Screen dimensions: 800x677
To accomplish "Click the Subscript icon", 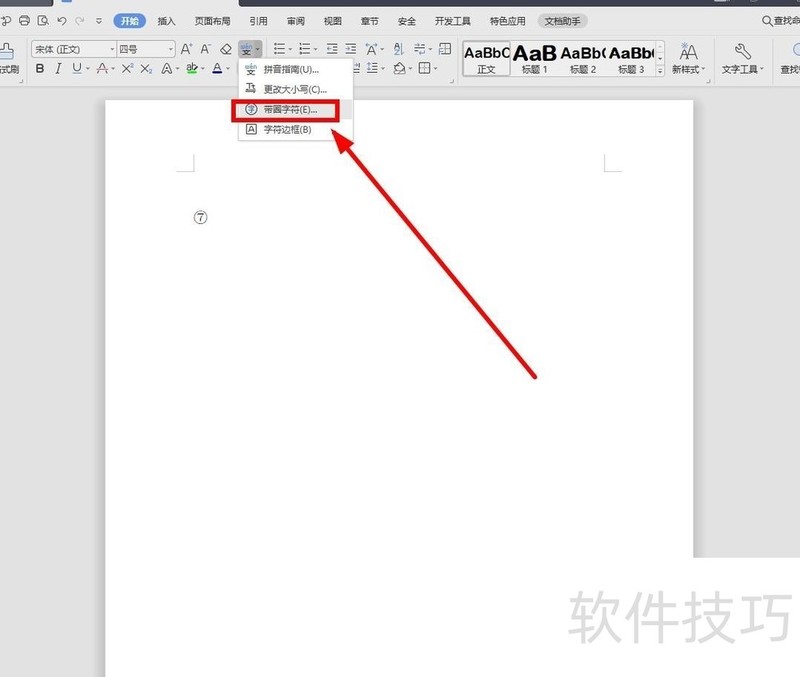I will 146,68.
